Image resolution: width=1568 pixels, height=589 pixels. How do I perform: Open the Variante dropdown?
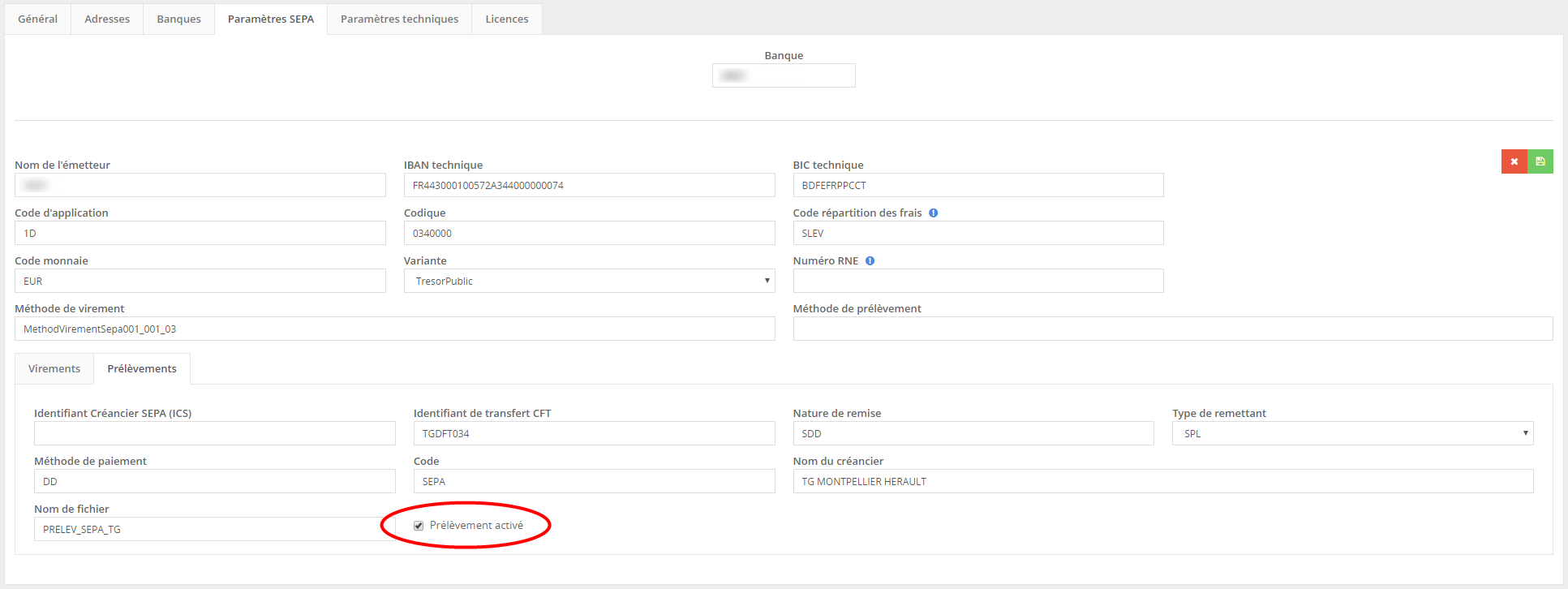click(x=589, y=281)
